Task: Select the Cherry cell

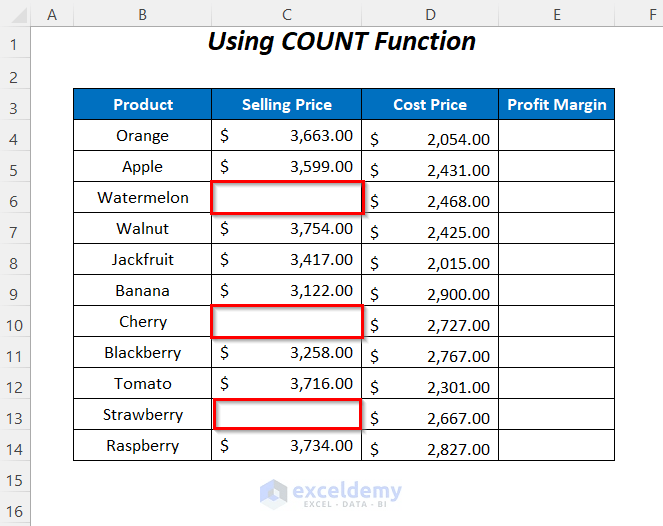Action: tap(142, 321)
